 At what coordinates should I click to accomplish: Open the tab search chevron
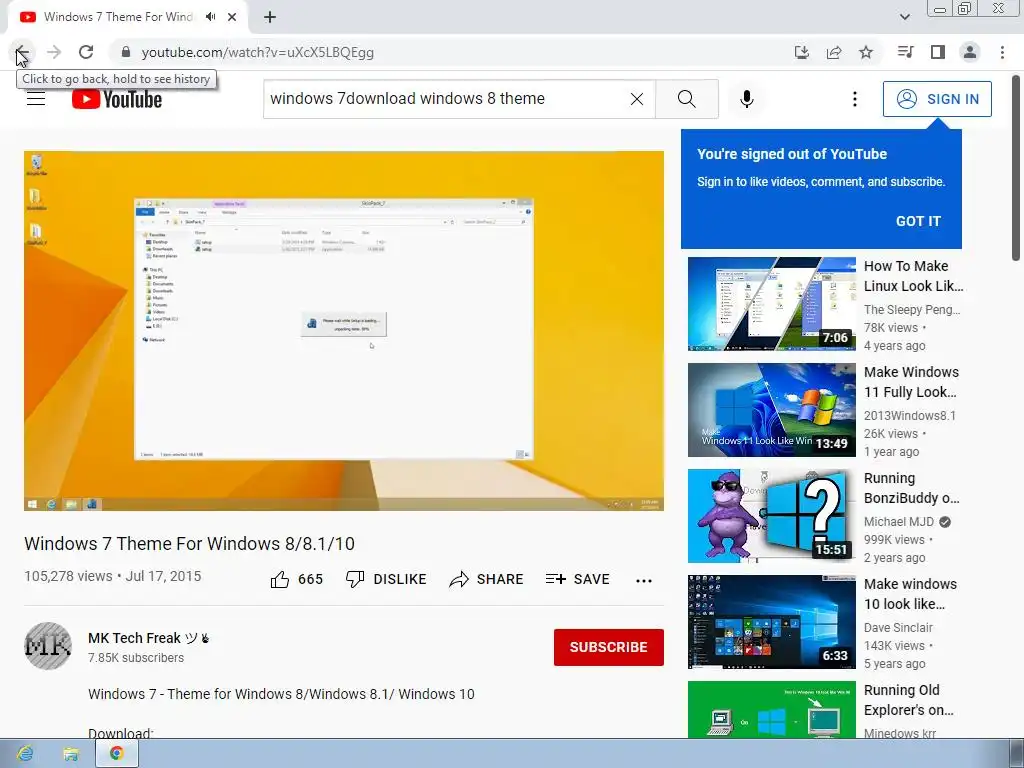tap(904, 17)
